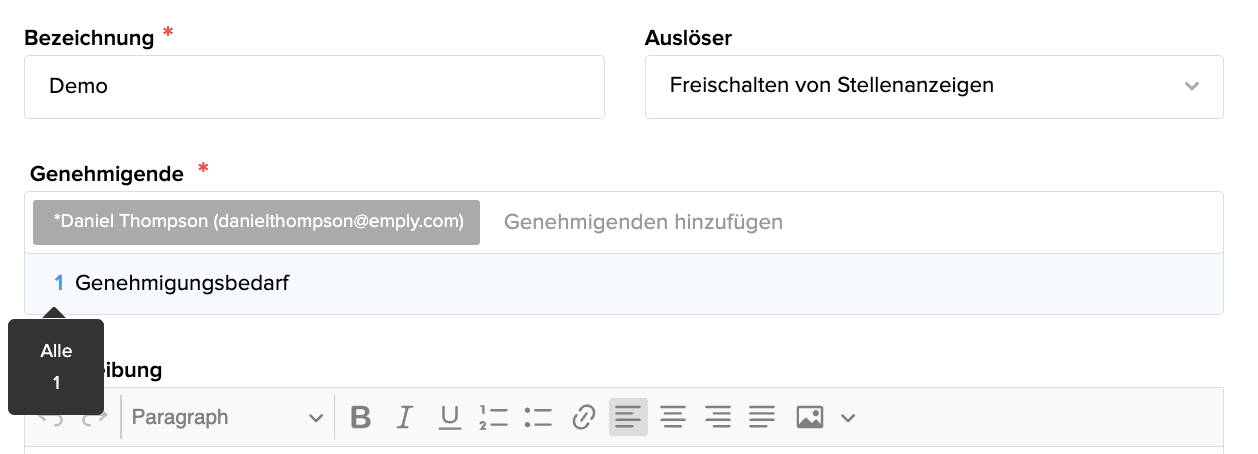This screenshot has width=1258, height=454.
Task: Align text left
Action: 628,417
